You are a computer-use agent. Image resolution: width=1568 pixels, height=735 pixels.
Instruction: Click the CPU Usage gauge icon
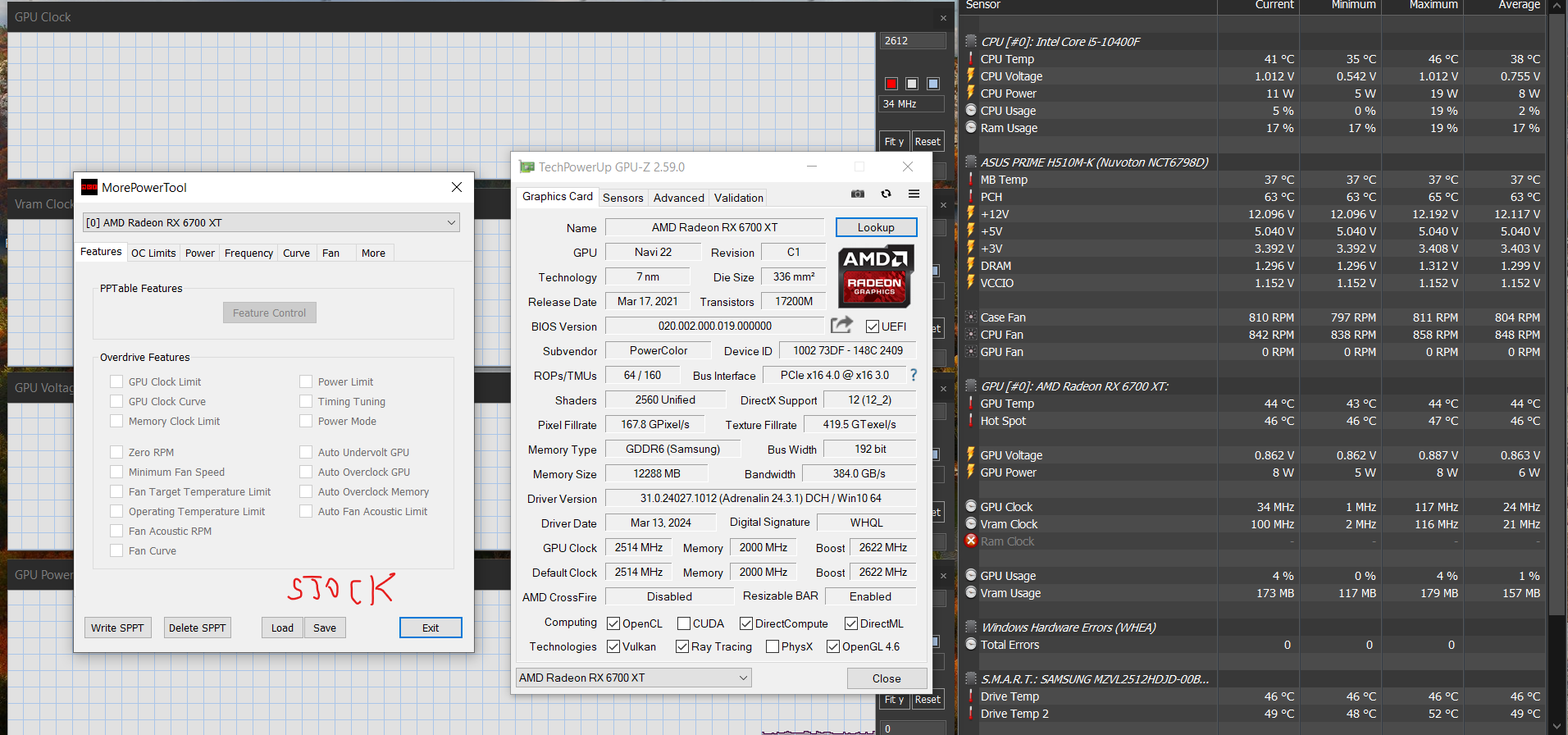971,111
